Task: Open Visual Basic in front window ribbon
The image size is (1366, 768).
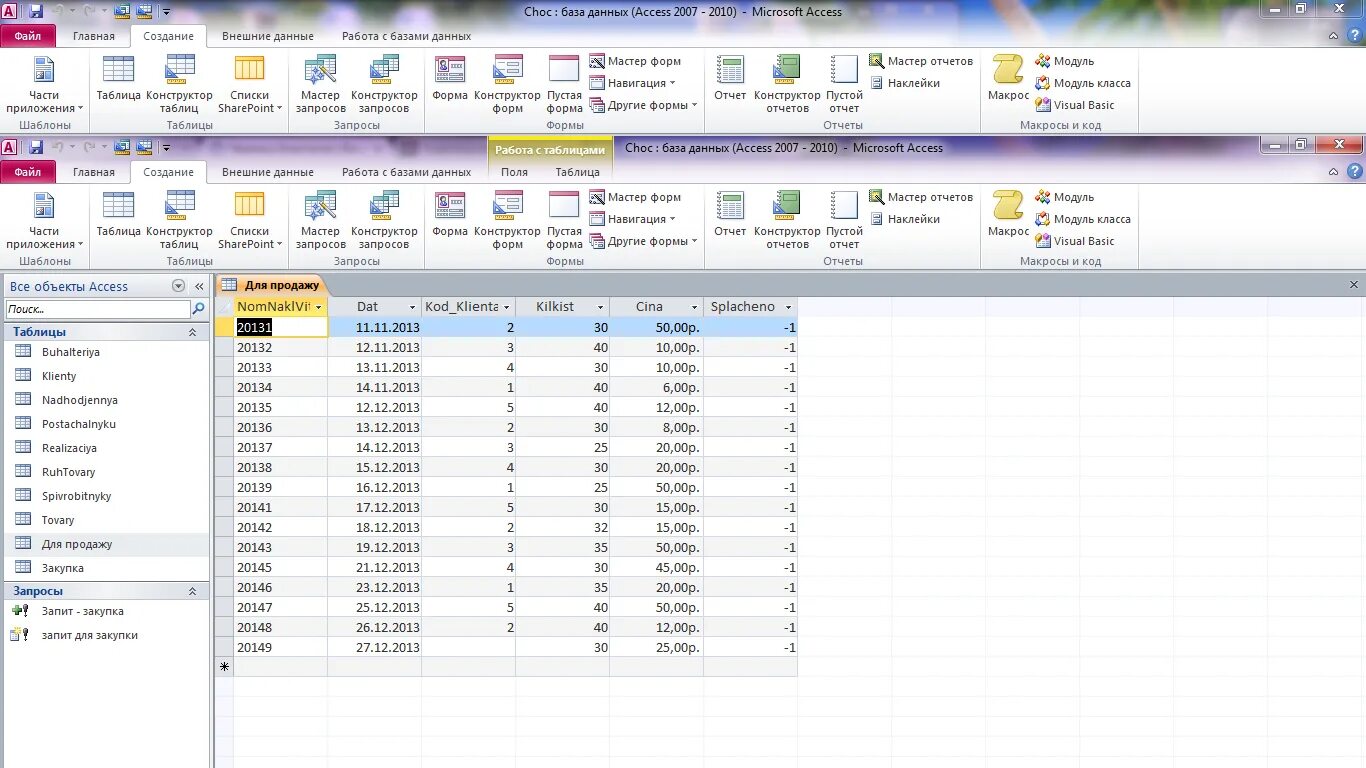Action: pyautogui.click(x=1075, y=241)
